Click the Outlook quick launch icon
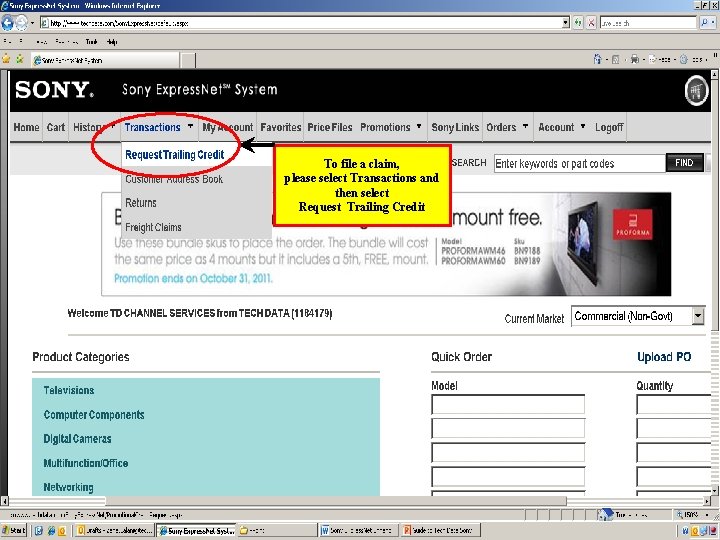720x540 pixels. click(62, 531)
